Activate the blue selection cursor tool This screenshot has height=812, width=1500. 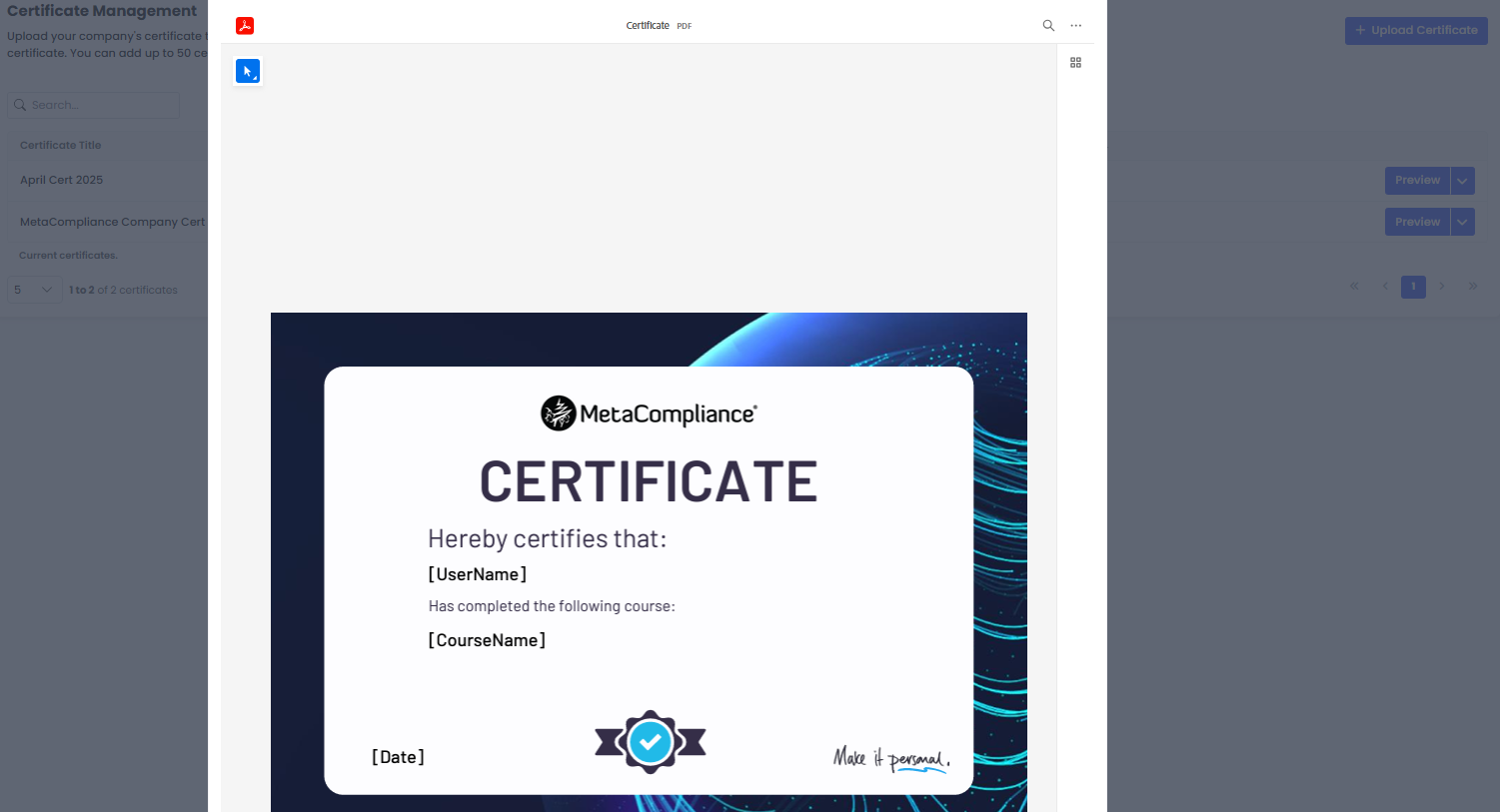click(x=248, y=71)
